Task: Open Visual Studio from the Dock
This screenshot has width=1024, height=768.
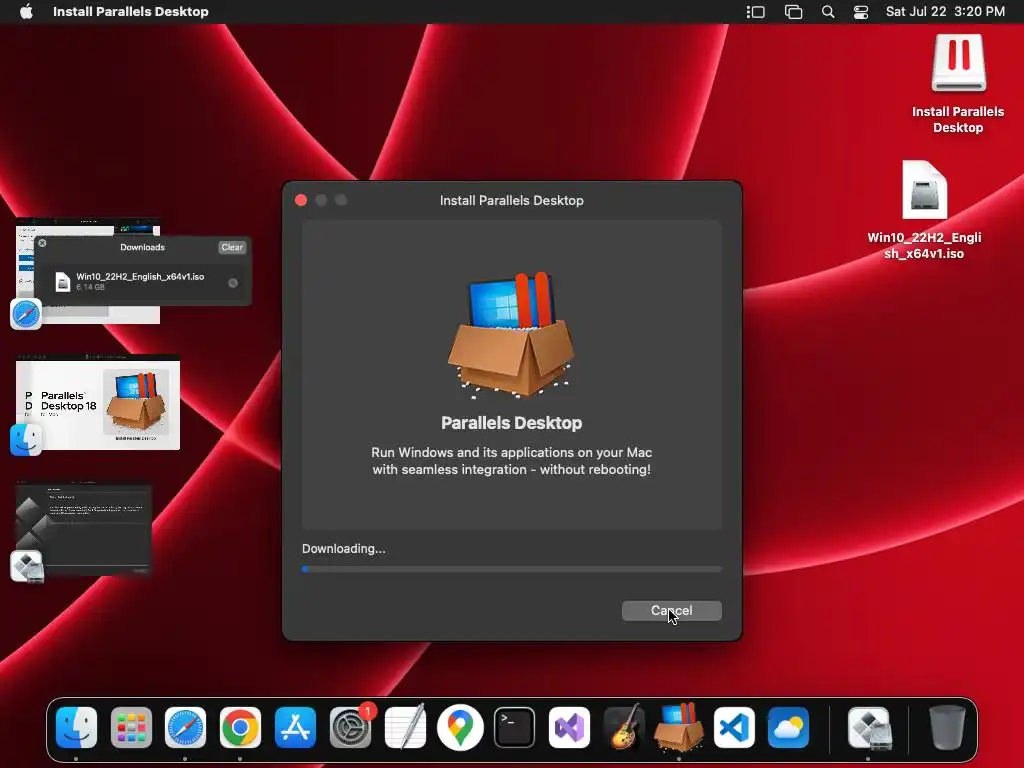Action: click(x=569, y=728)
